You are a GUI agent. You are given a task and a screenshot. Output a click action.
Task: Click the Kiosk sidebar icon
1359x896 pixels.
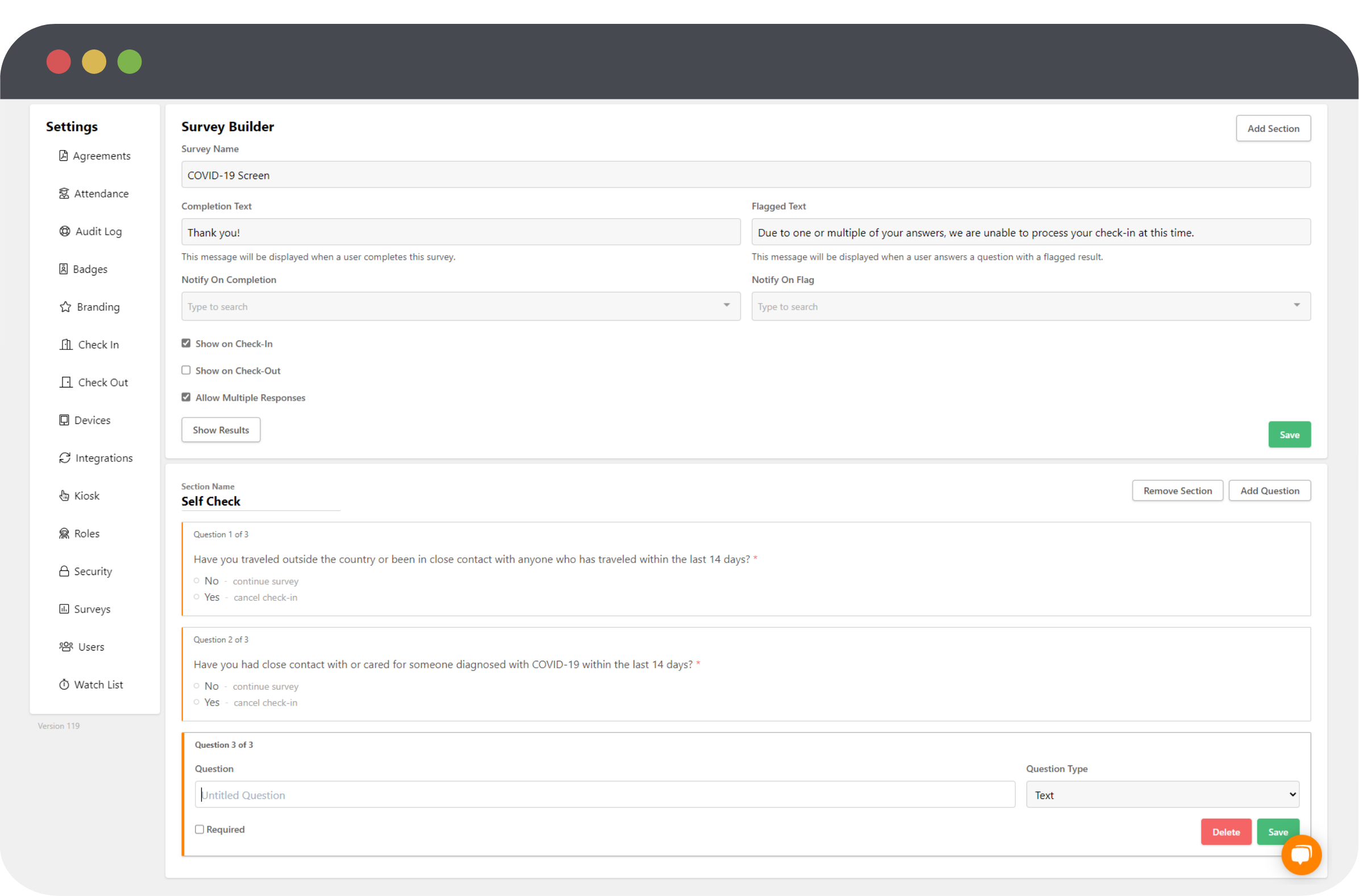pos(65,495)
